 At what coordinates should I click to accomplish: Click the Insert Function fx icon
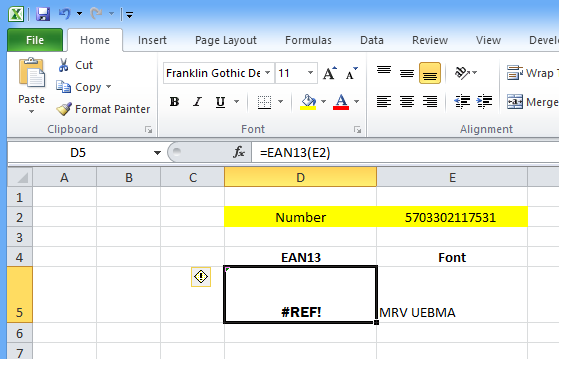(x=239, y=153)
